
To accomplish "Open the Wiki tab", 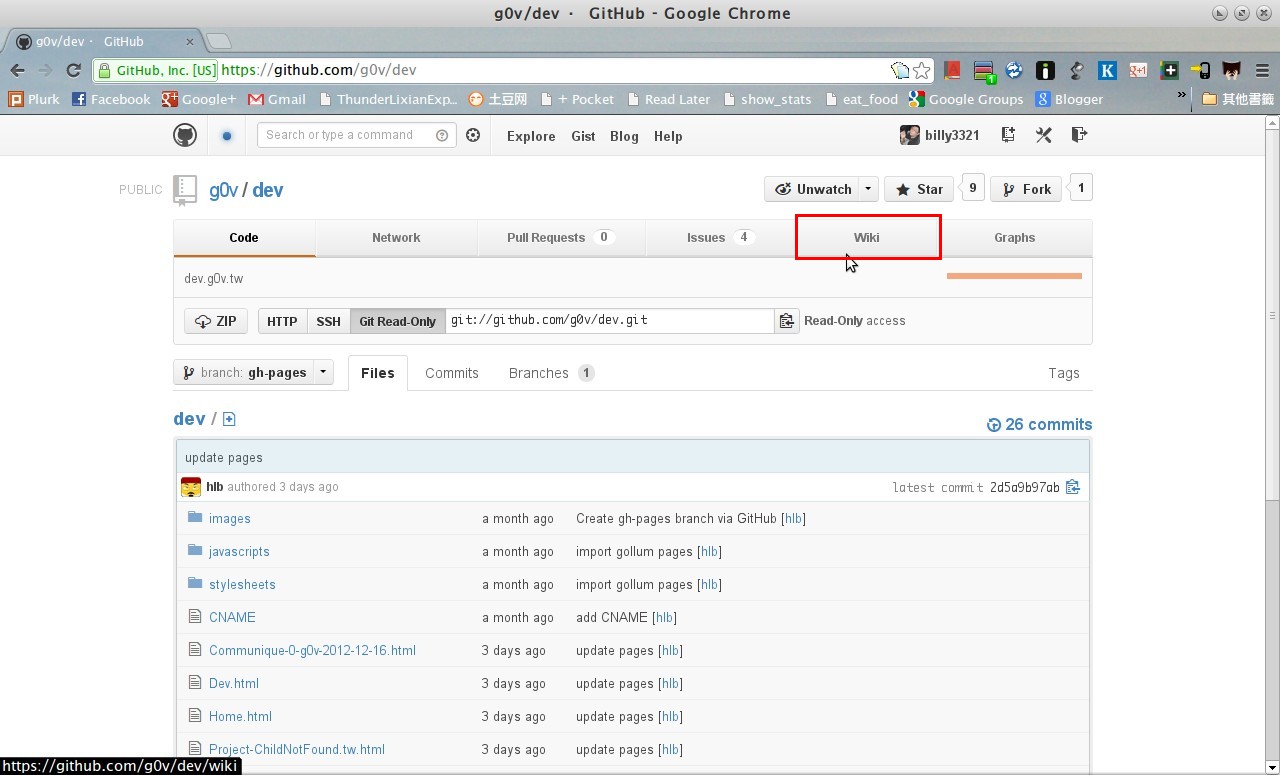I will 867,238.
